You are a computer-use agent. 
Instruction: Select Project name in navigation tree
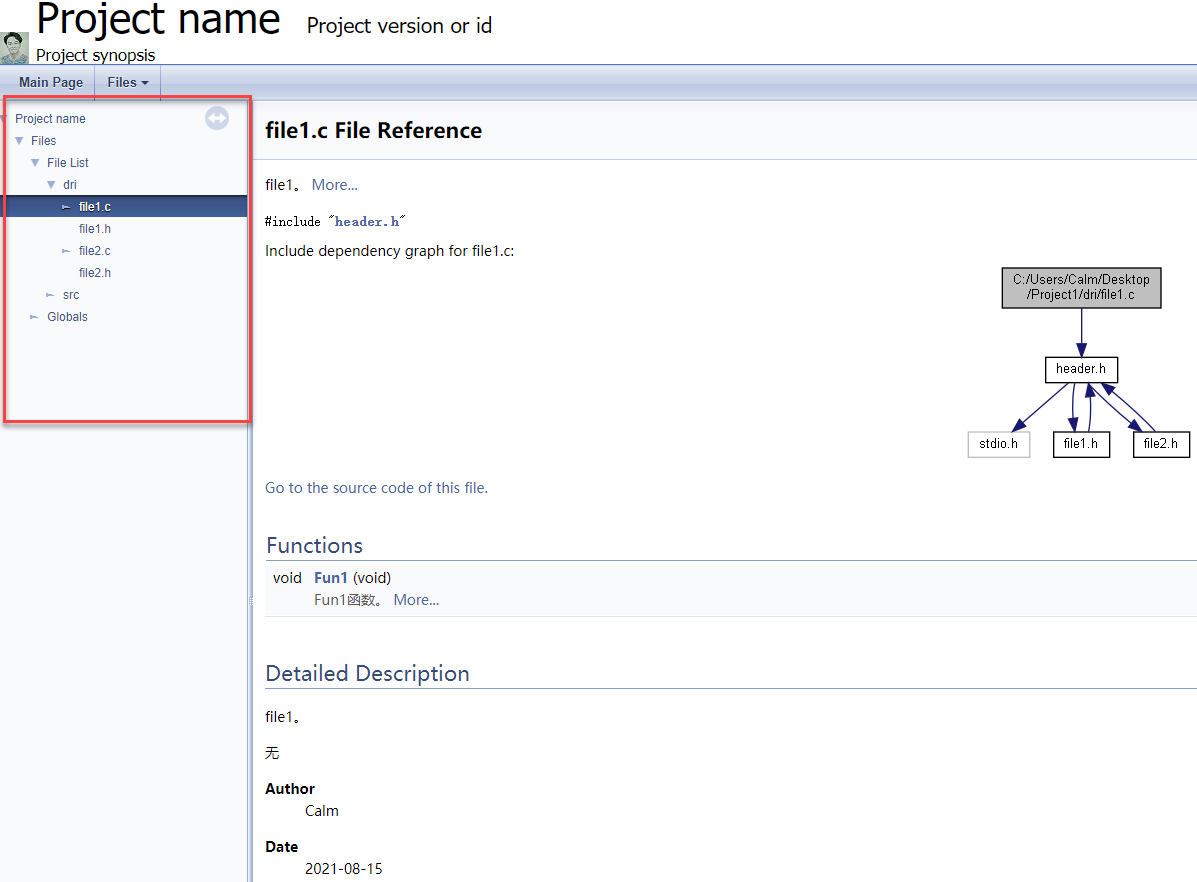coord(50,119)
